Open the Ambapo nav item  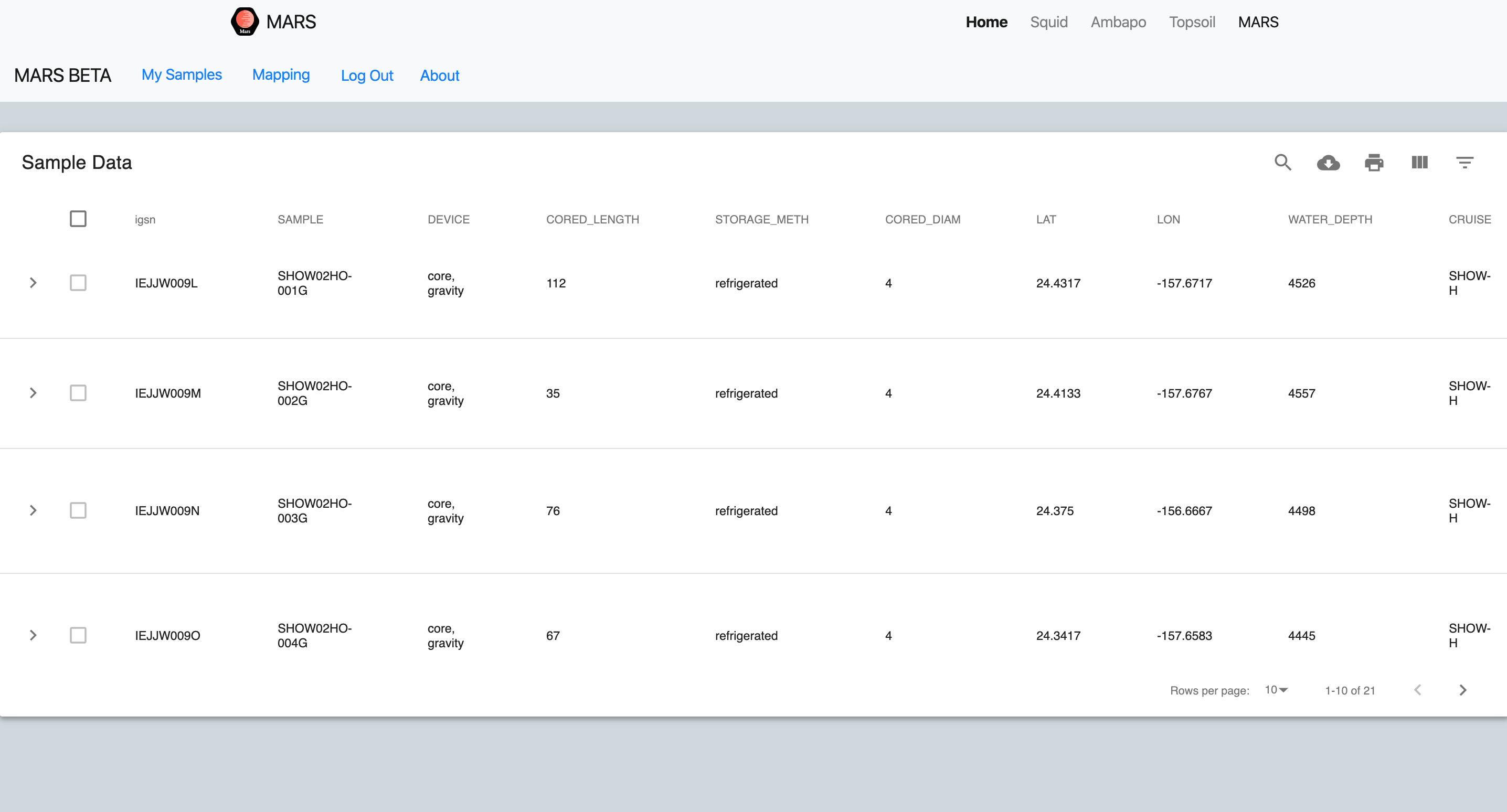tap(1118, 22)
